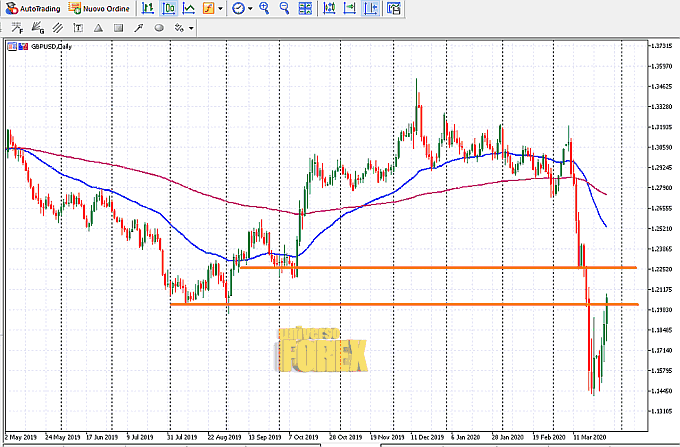Switch chart to bar chart view
680x447 pixels.
click(x=147, y=8)
